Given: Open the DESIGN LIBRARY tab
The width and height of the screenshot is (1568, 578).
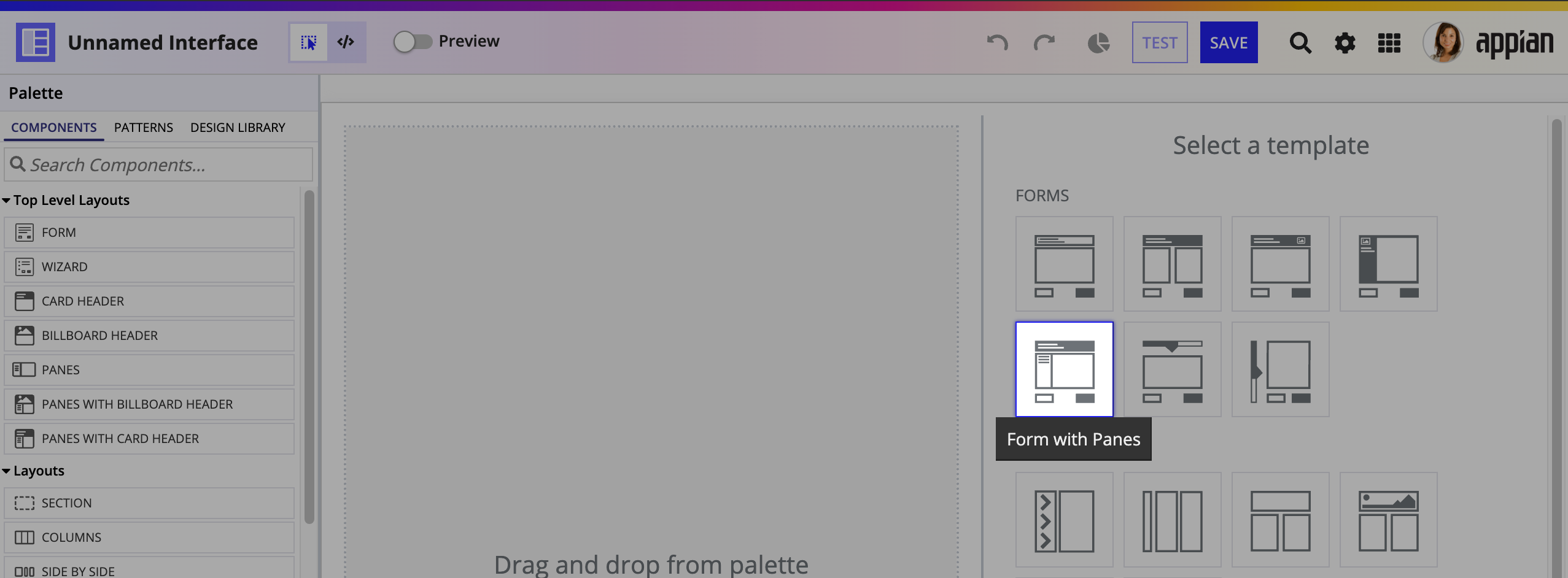Looking at the screenshot, I should pyautogui.click(x=238, y=128).
